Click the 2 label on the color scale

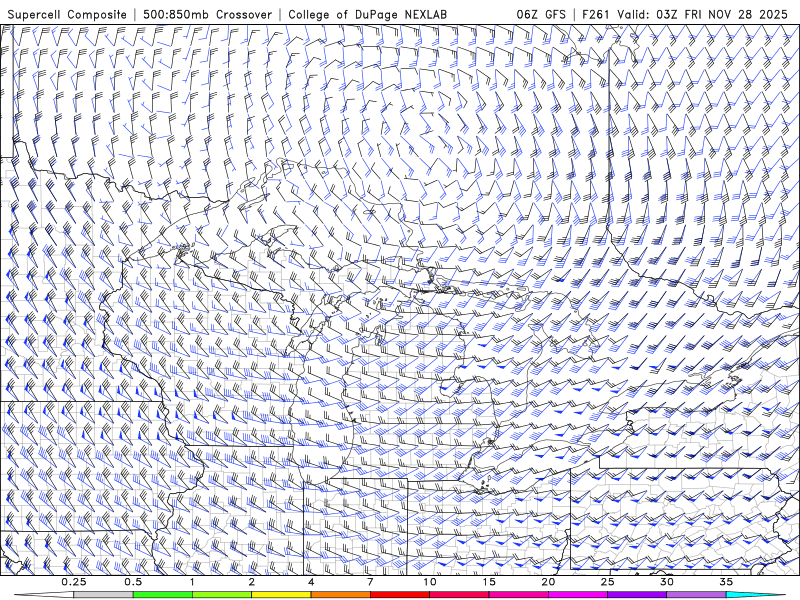tap(252, 582)
